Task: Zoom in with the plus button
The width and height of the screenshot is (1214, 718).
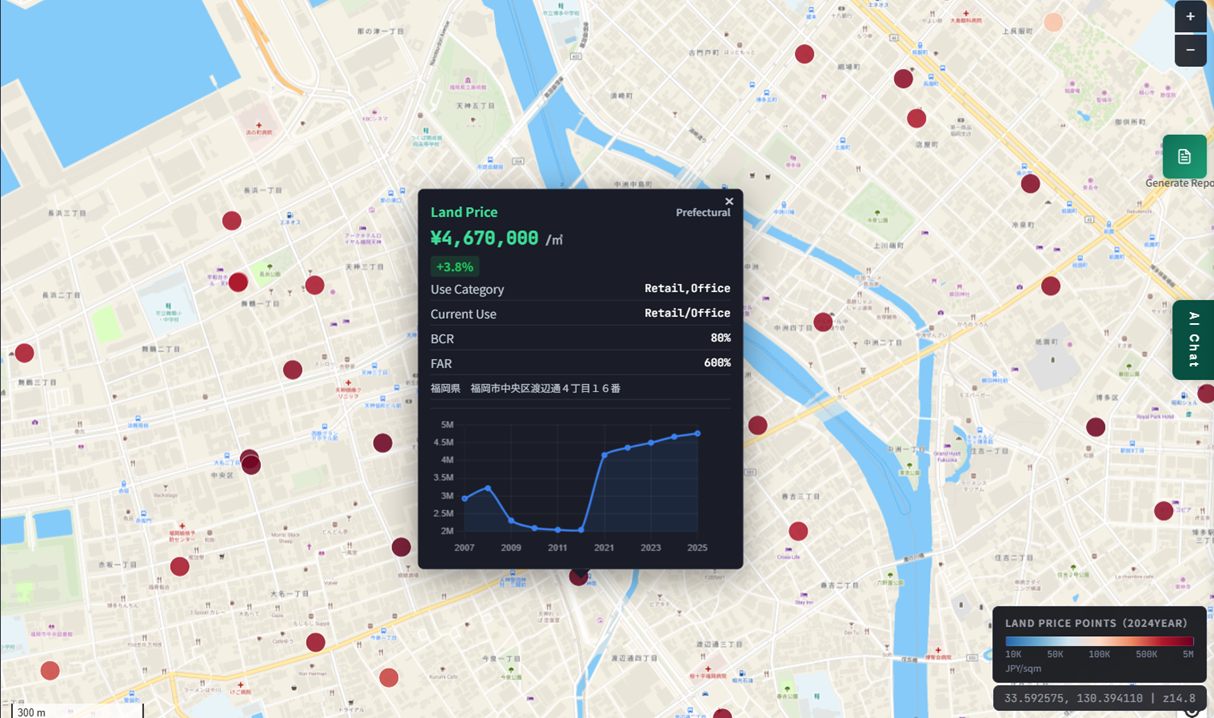Action: [1190, 17]
